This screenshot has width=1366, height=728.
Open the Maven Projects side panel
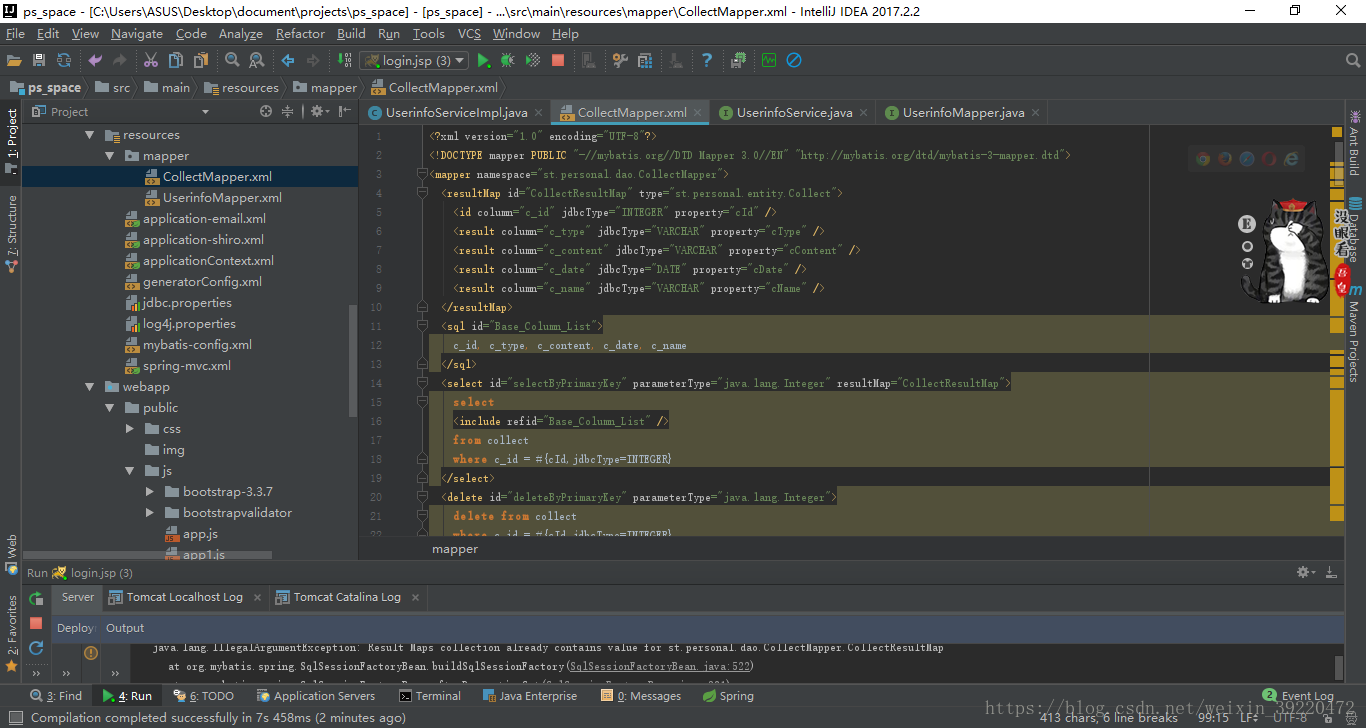pos(1354,334)
